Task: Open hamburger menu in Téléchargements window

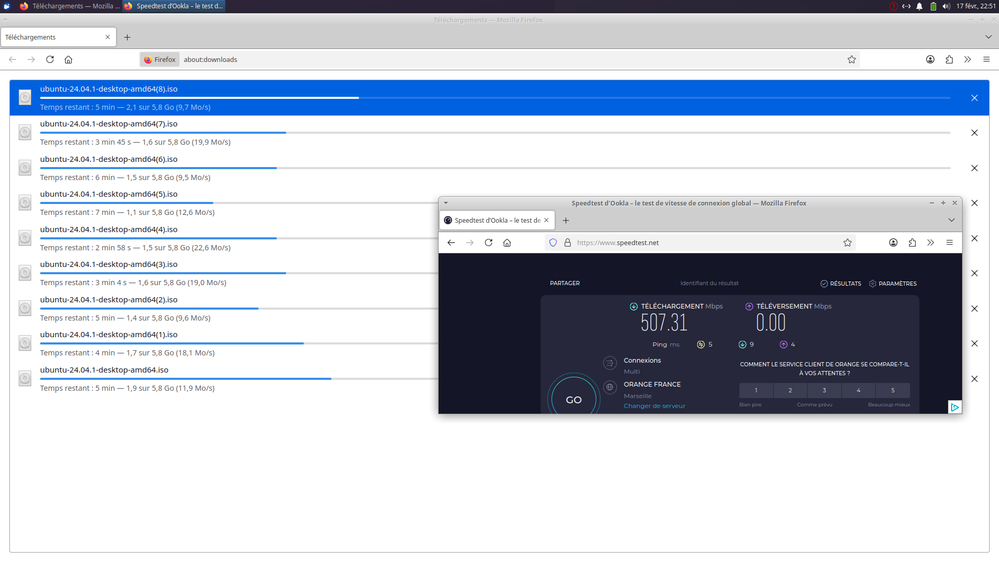Action: pyautogui.click(x=986, y=59)
